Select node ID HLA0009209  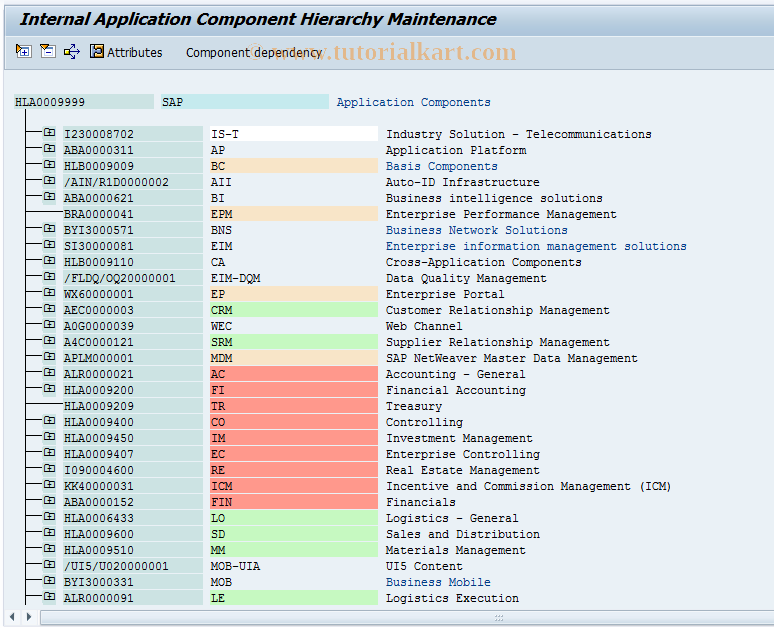pos(133,406)
